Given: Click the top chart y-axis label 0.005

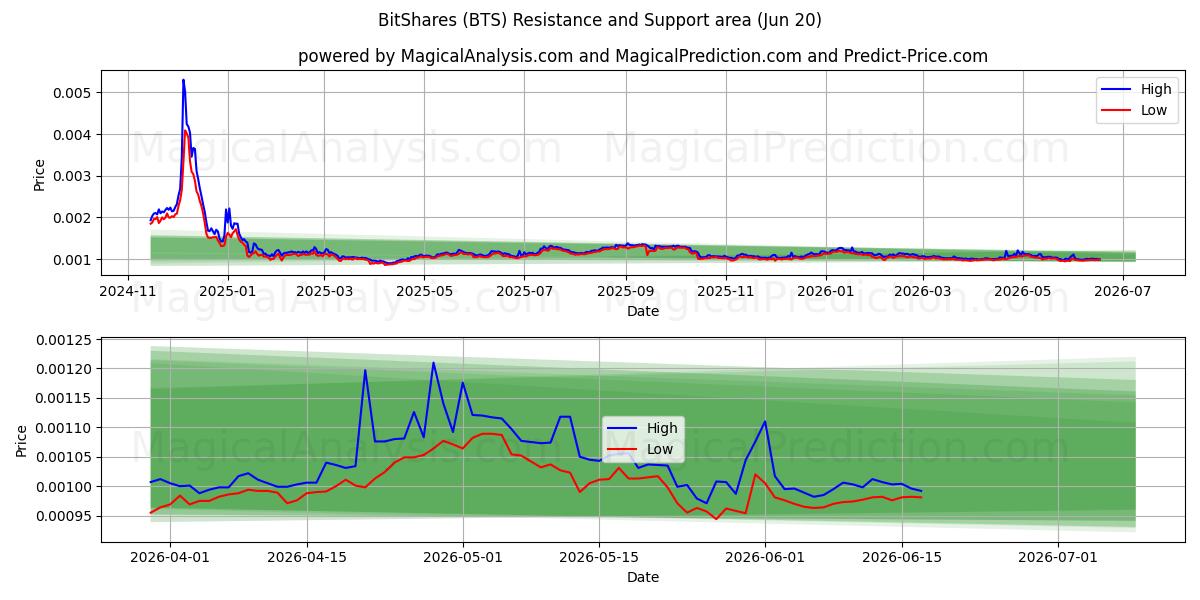Looking at the screenshot, I should [72, 93].
